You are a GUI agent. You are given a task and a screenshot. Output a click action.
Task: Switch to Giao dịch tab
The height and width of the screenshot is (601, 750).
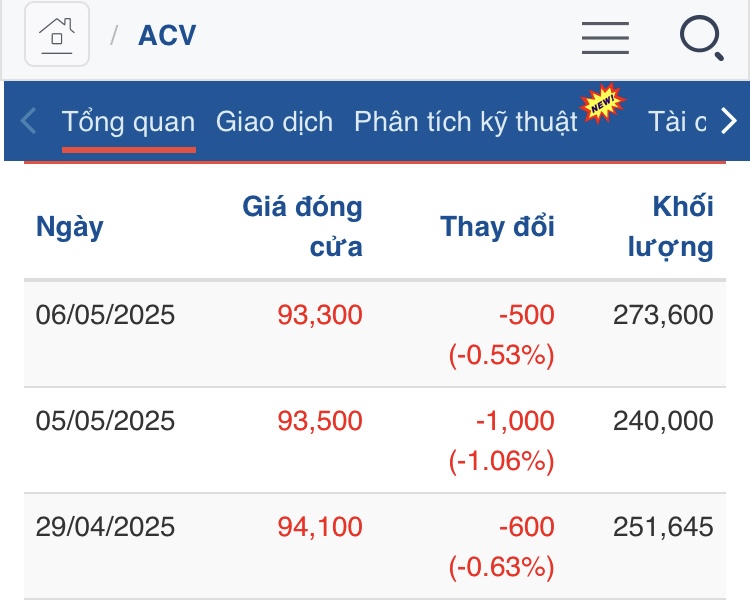[274, 122]
